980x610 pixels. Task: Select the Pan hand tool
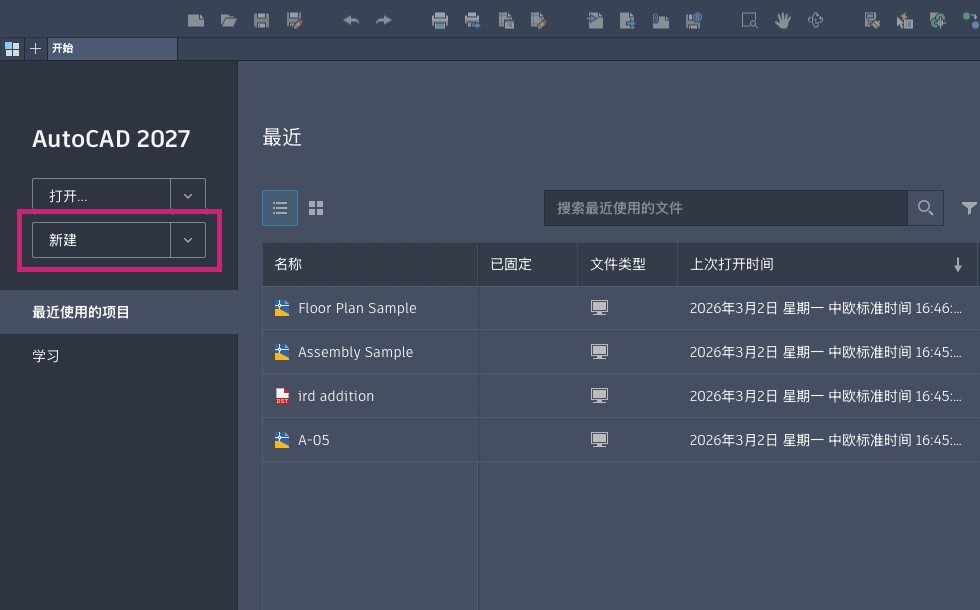coord(782,21)
